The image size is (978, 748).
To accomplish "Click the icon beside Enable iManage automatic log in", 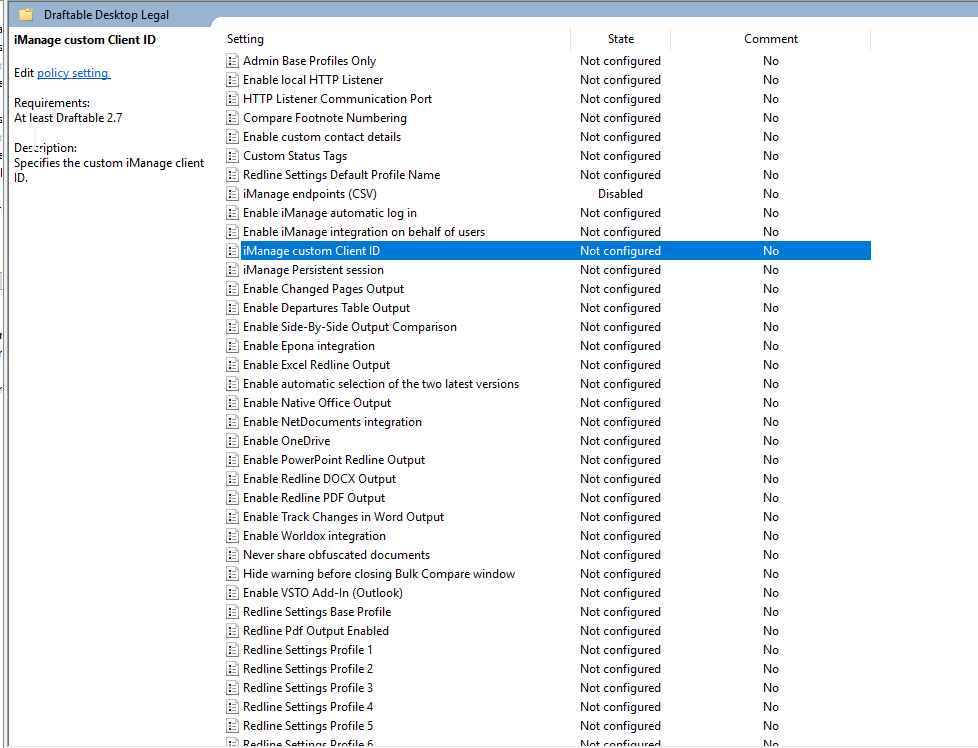I will click(232, 213).
